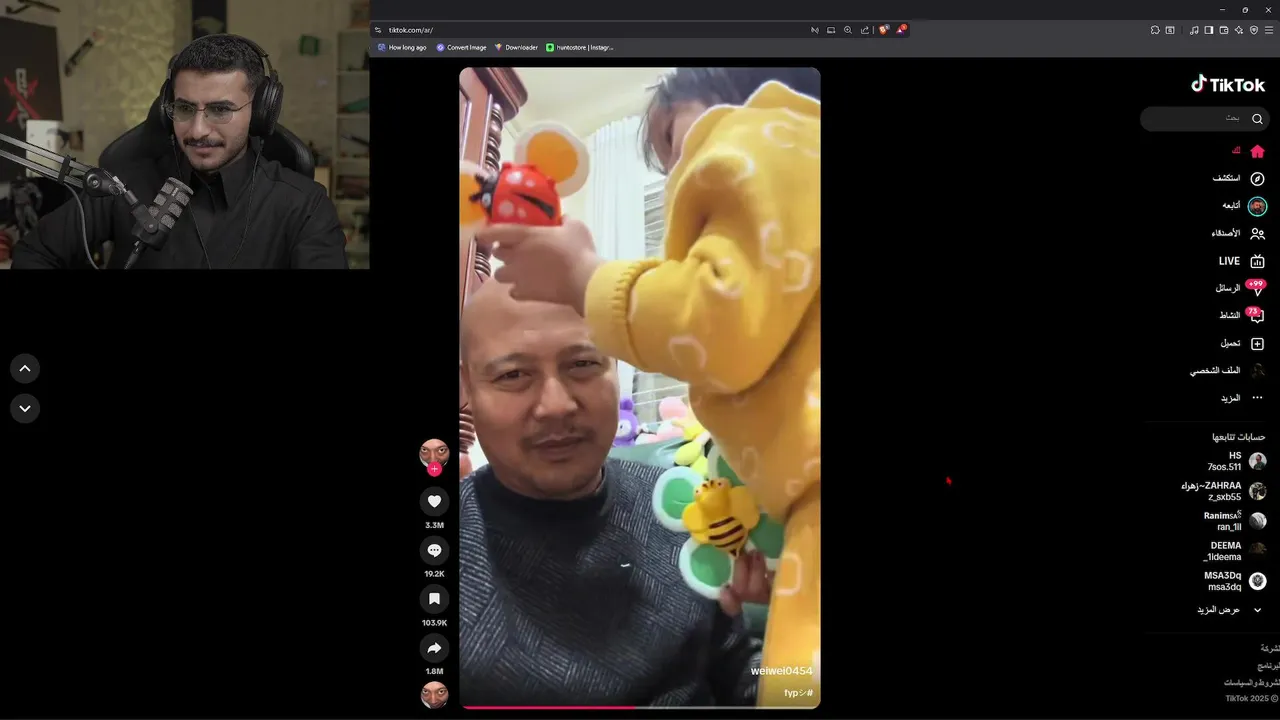This screenshot has height=720, width=1280.
Task: Focus the TikTok search field (بحث)
Action: tap(1204, 119)
